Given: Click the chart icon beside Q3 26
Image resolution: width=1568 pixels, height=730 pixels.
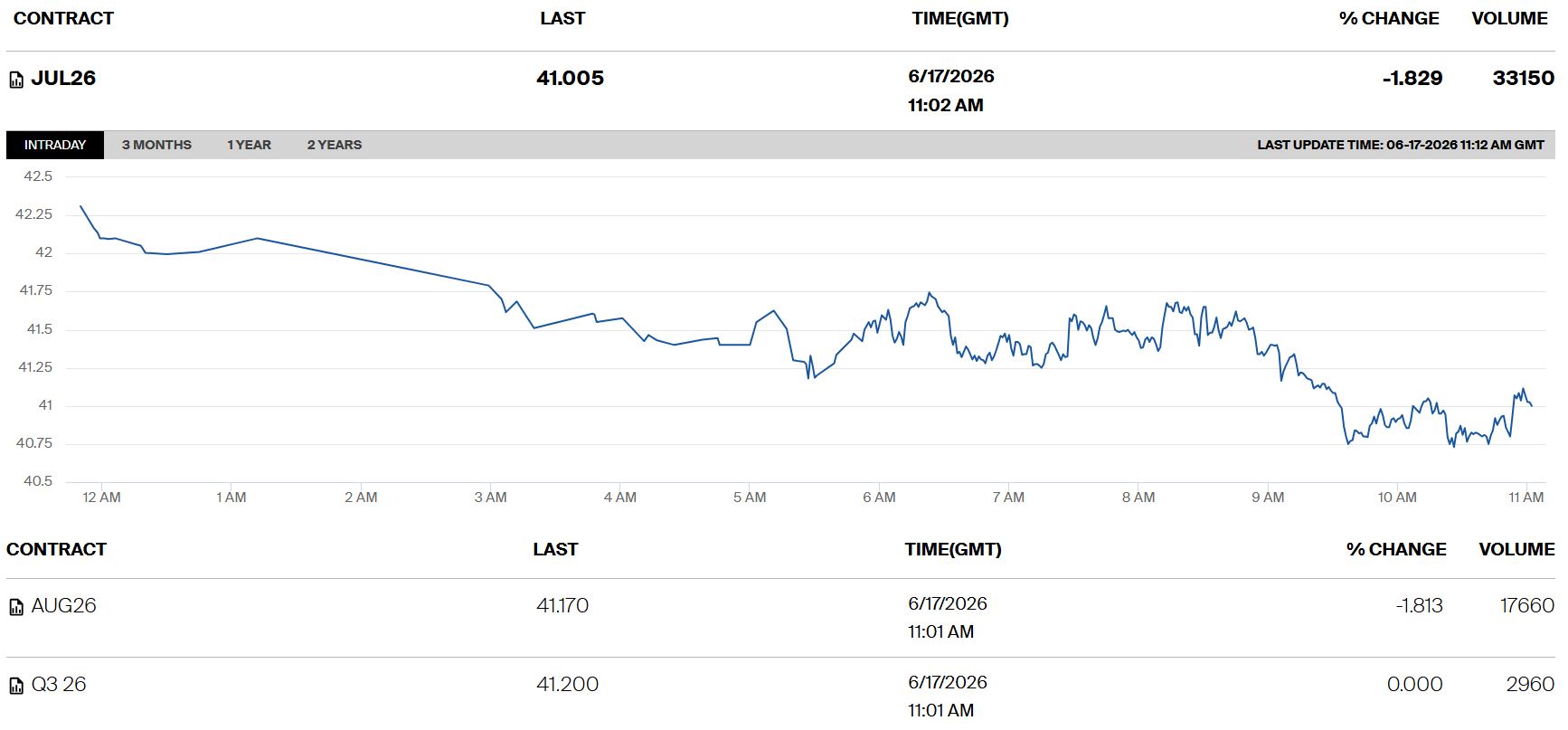Looking at the screenshot, I should pos(16,686).
